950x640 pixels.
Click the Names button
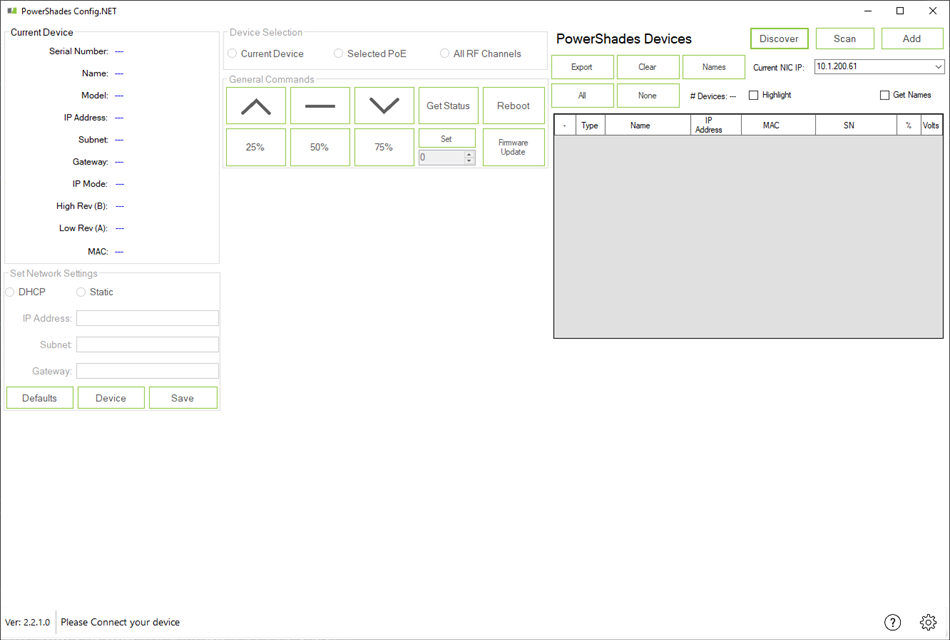tap(714, 67)
